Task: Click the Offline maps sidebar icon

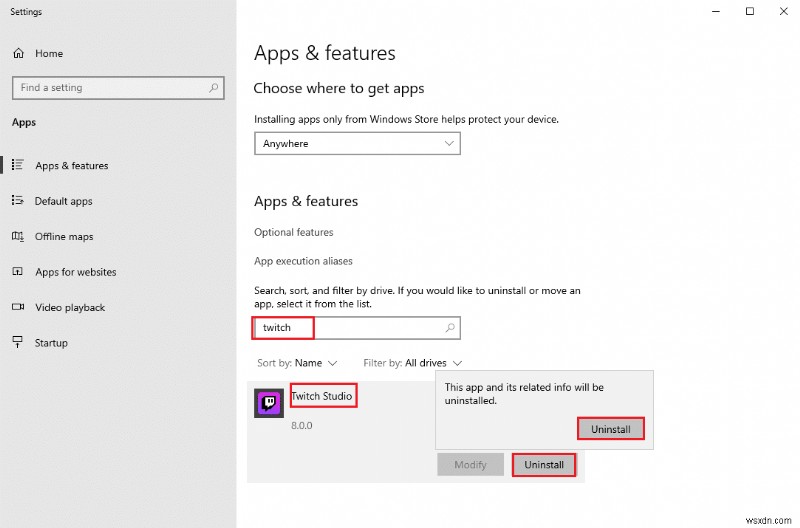Action: click(x=17, y=237)
